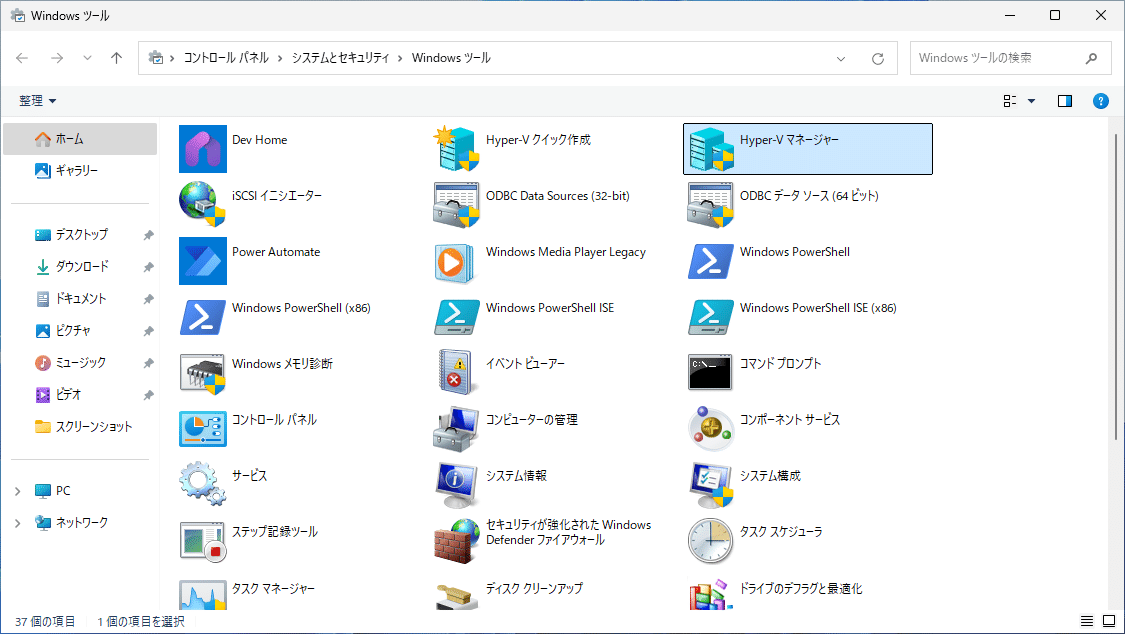Open the Dev Home icon
Screen dimensions: 1125x634
[202, 148]
